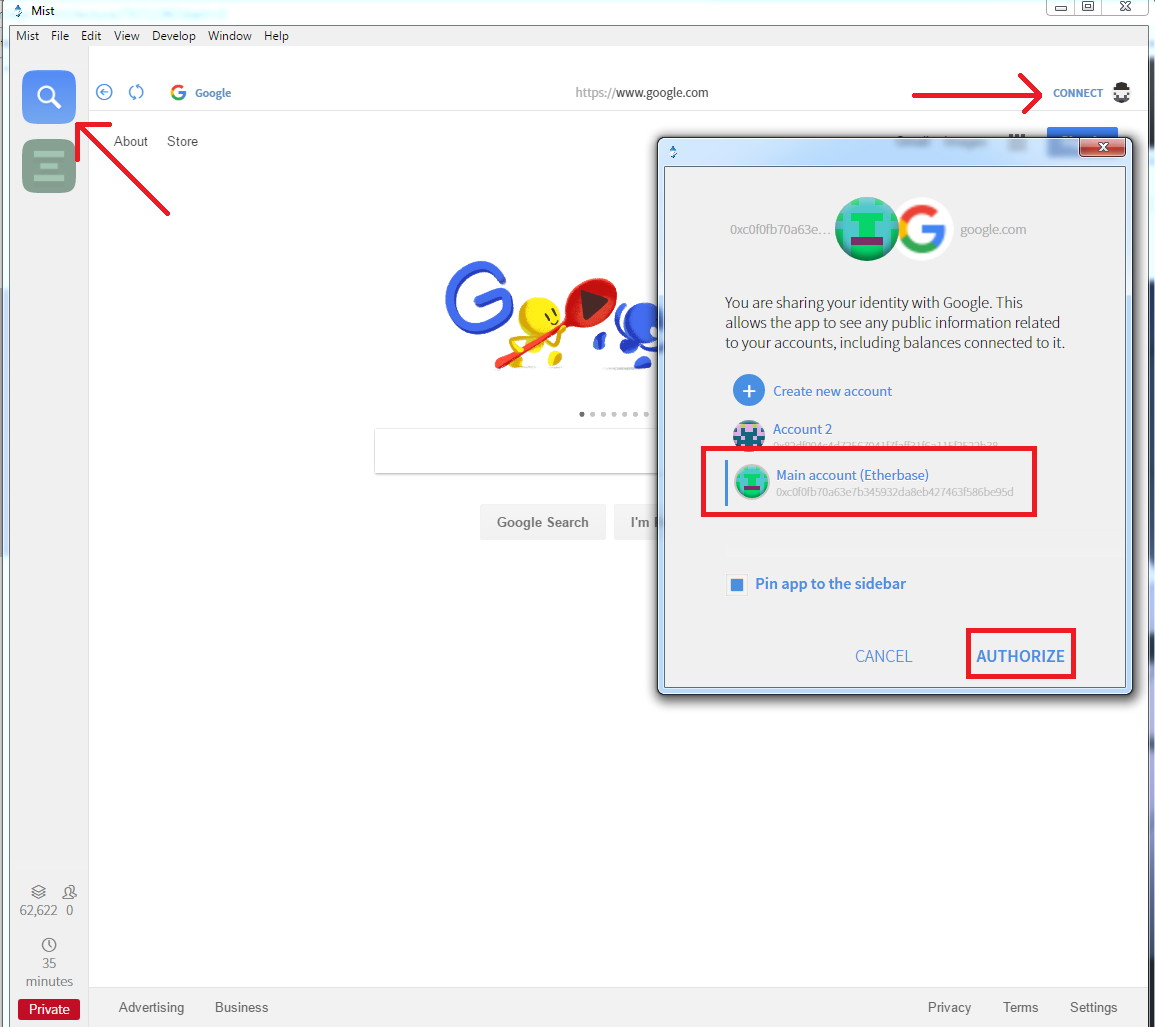Click the 62,622 block number
Screen dimensions: 1155x1027
point(38,910)
